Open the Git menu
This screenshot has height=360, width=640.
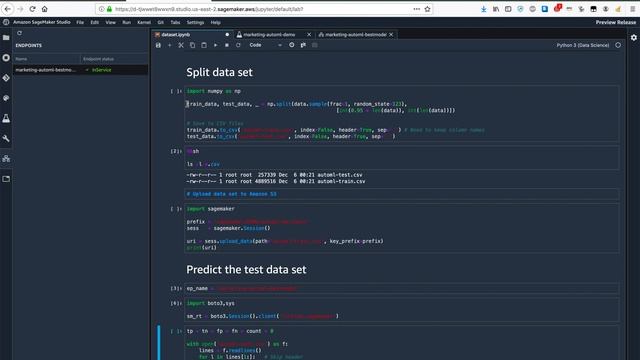pos(160,22)
